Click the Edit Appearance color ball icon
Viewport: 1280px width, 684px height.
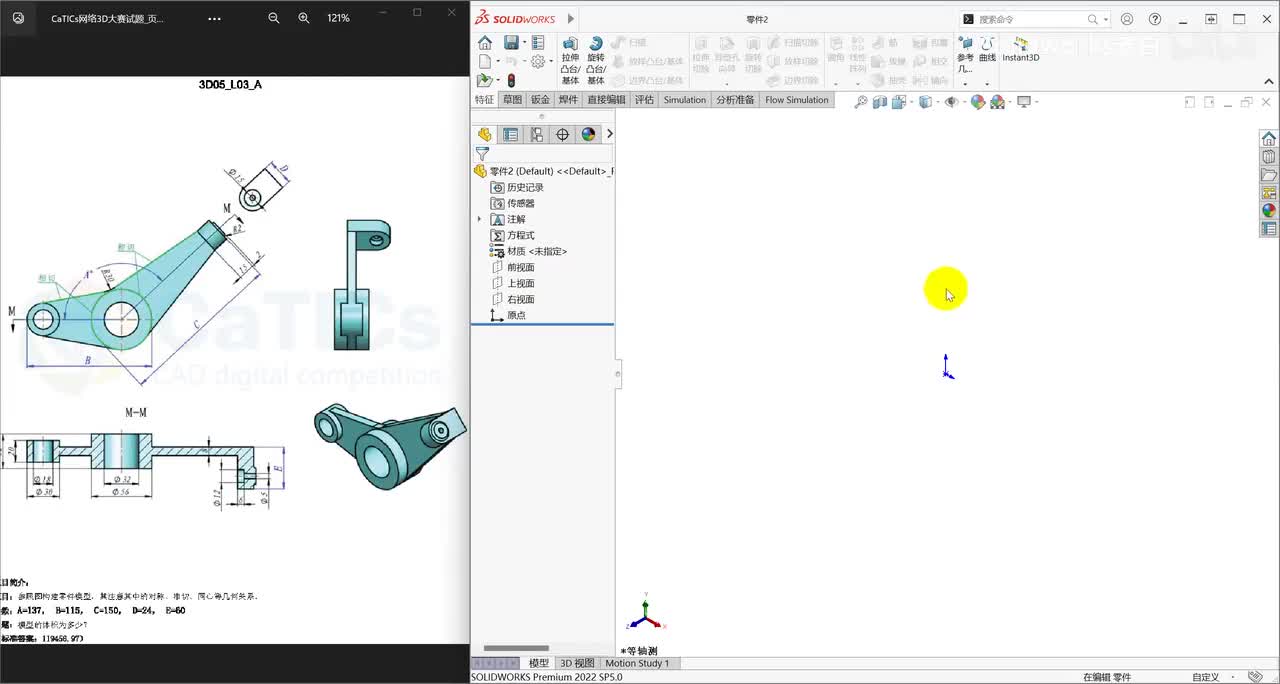pyautogui.click(x=978, y=102)
